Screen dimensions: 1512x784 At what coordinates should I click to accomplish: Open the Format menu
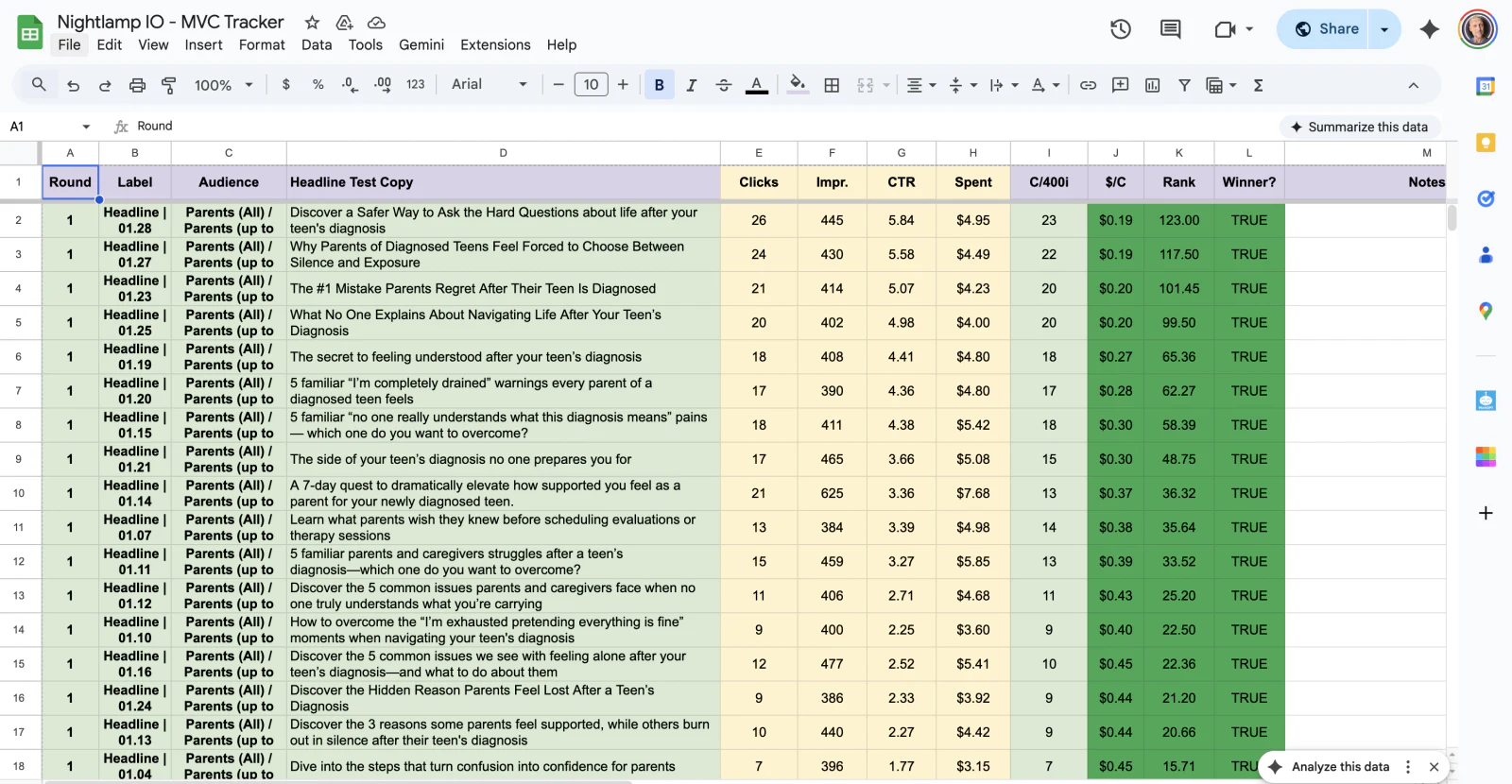[x=262, y=44]
